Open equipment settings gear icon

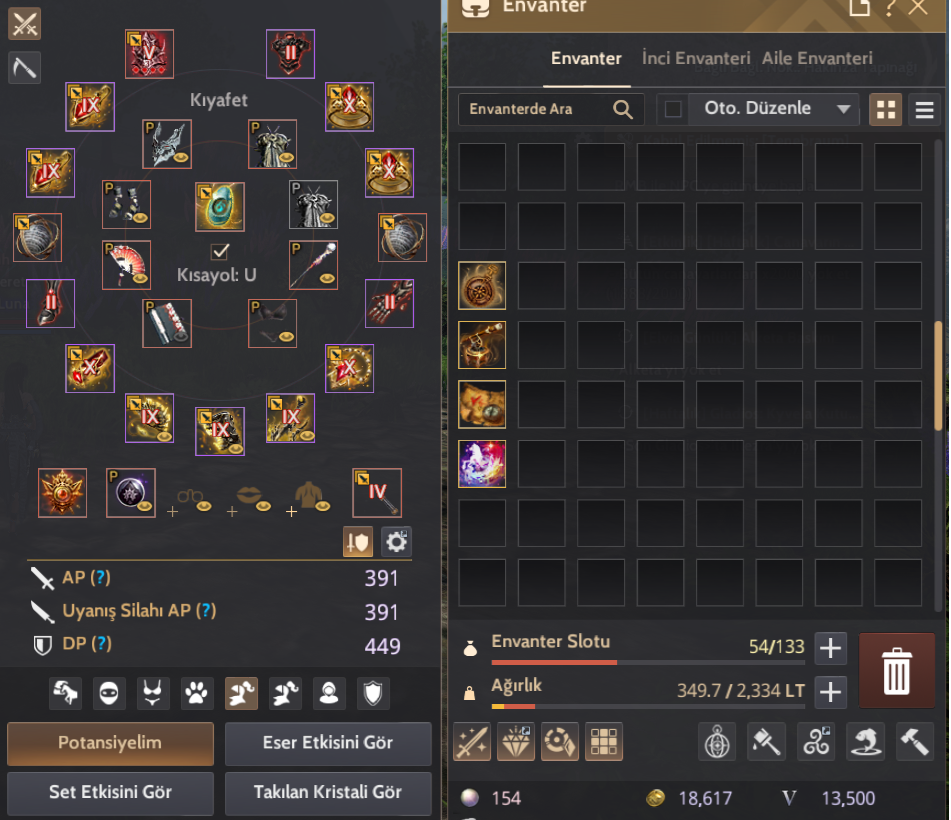point(396,542)
